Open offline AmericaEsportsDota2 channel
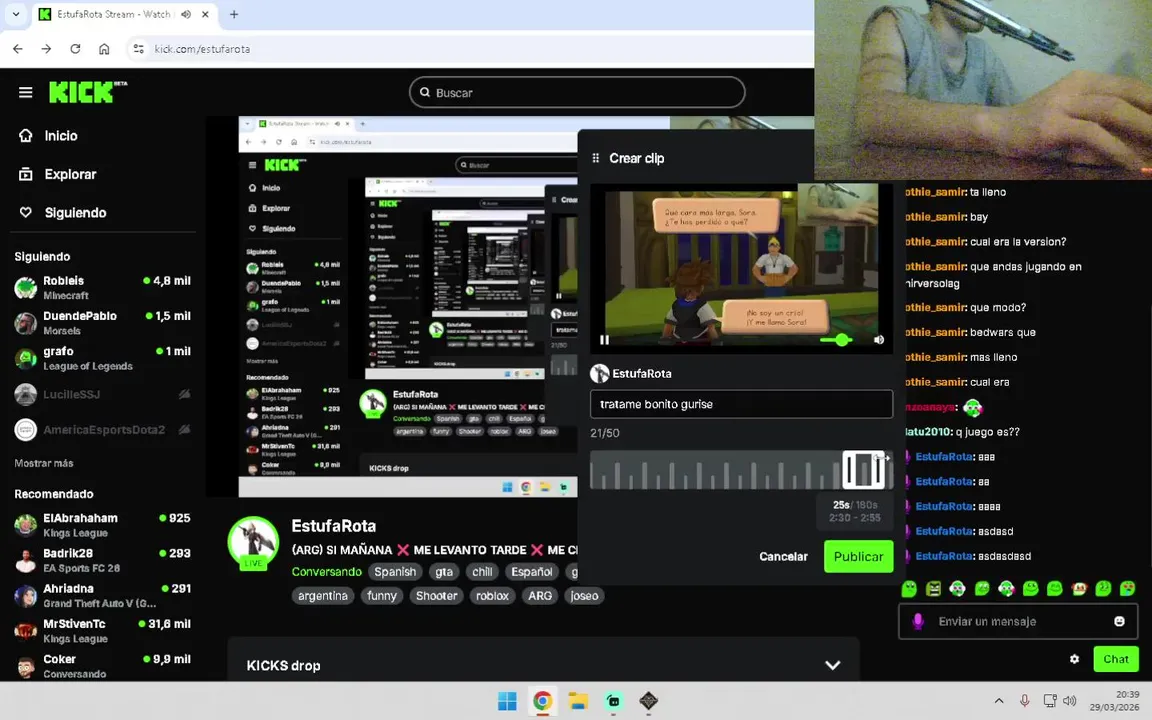The width and height of the screenshot is (1152, 720). [x=102, y=430]
